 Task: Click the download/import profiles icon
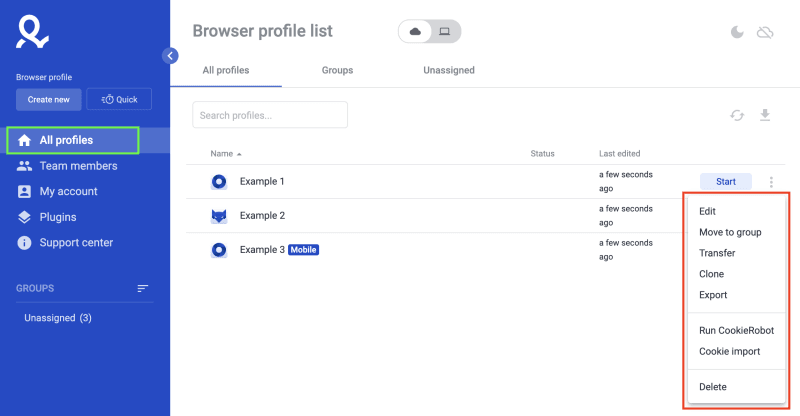765,115
